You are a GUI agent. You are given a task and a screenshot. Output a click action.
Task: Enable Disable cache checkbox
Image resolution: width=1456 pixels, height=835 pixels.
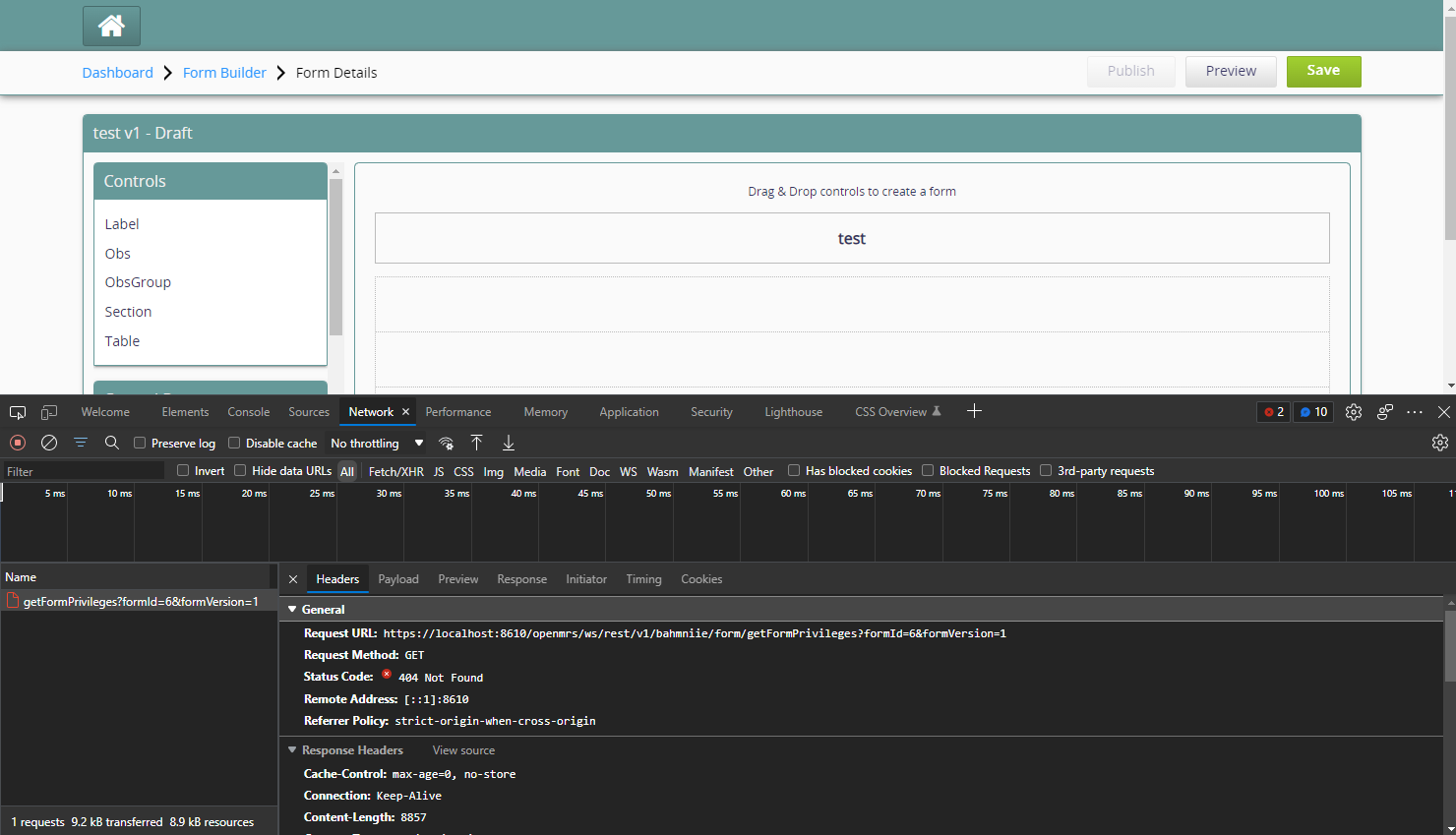[234, 443]
